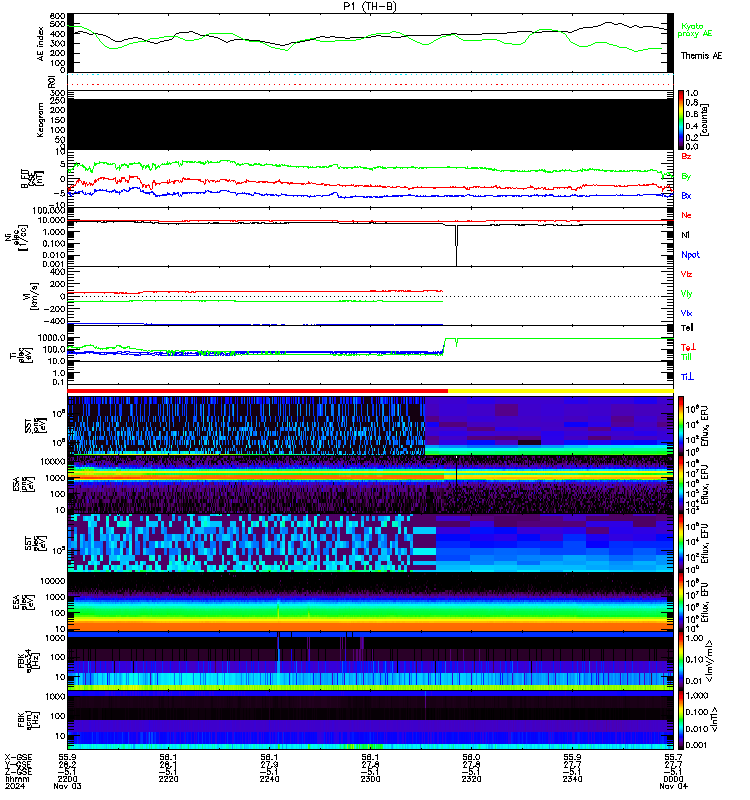The width and height of the screenshot is (750, 800).
Task: Click the 2200 time tick label
Action: [67, 779]
